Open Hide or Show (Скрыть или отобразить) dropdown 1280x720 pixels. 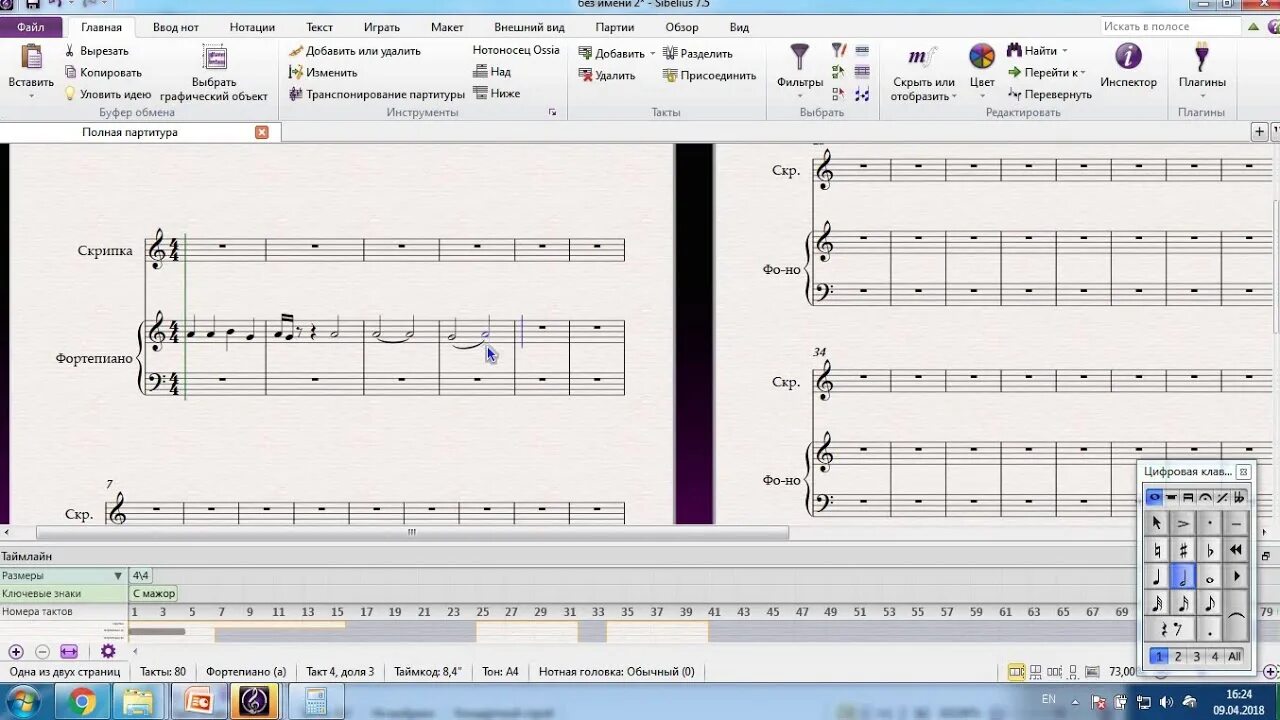tap(923, 73)
